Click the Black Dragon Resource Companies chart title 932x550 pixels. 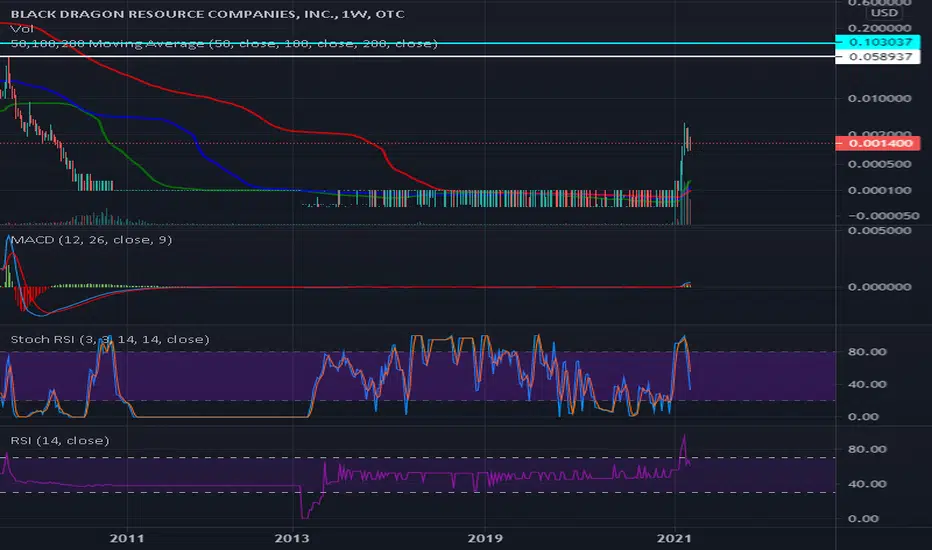click(x=207, y=14)
